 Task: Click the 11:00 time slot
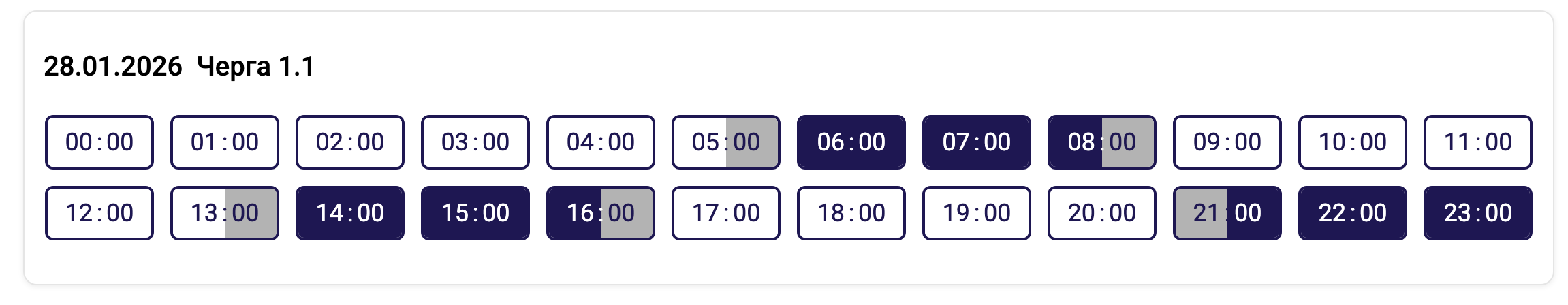1478,142
